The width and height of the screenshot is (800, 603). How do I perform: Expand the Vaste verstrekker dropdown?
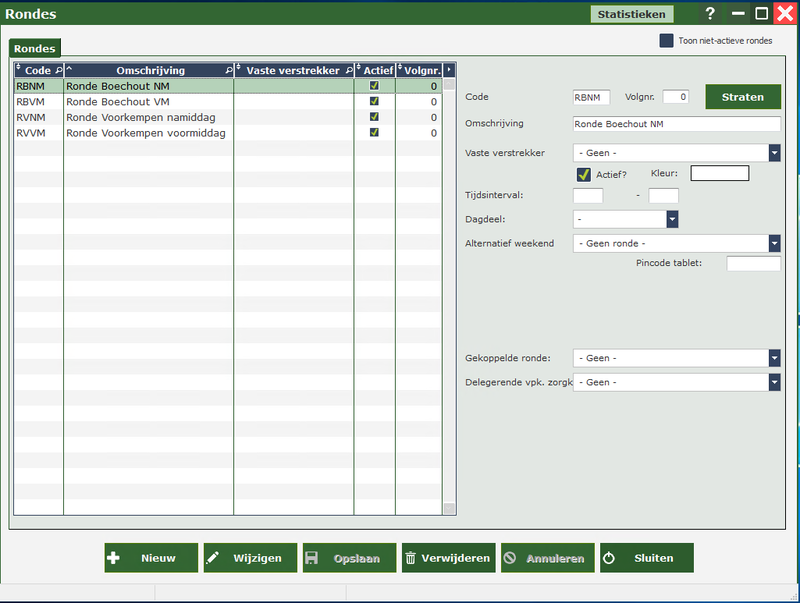click(x=774, y=153)
